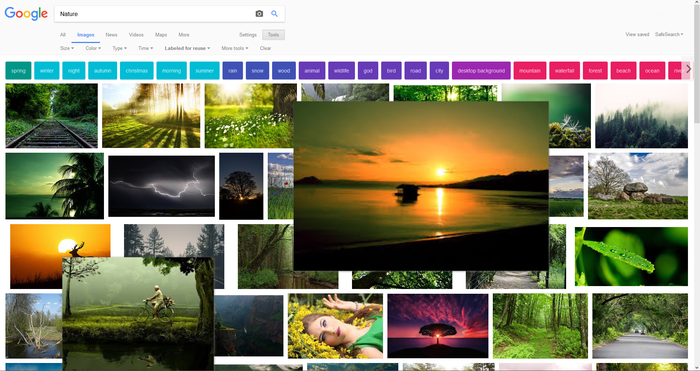Screen dimensions: 700x371
Task: Select the waterfall chip
Action: [x=564, y=71]
